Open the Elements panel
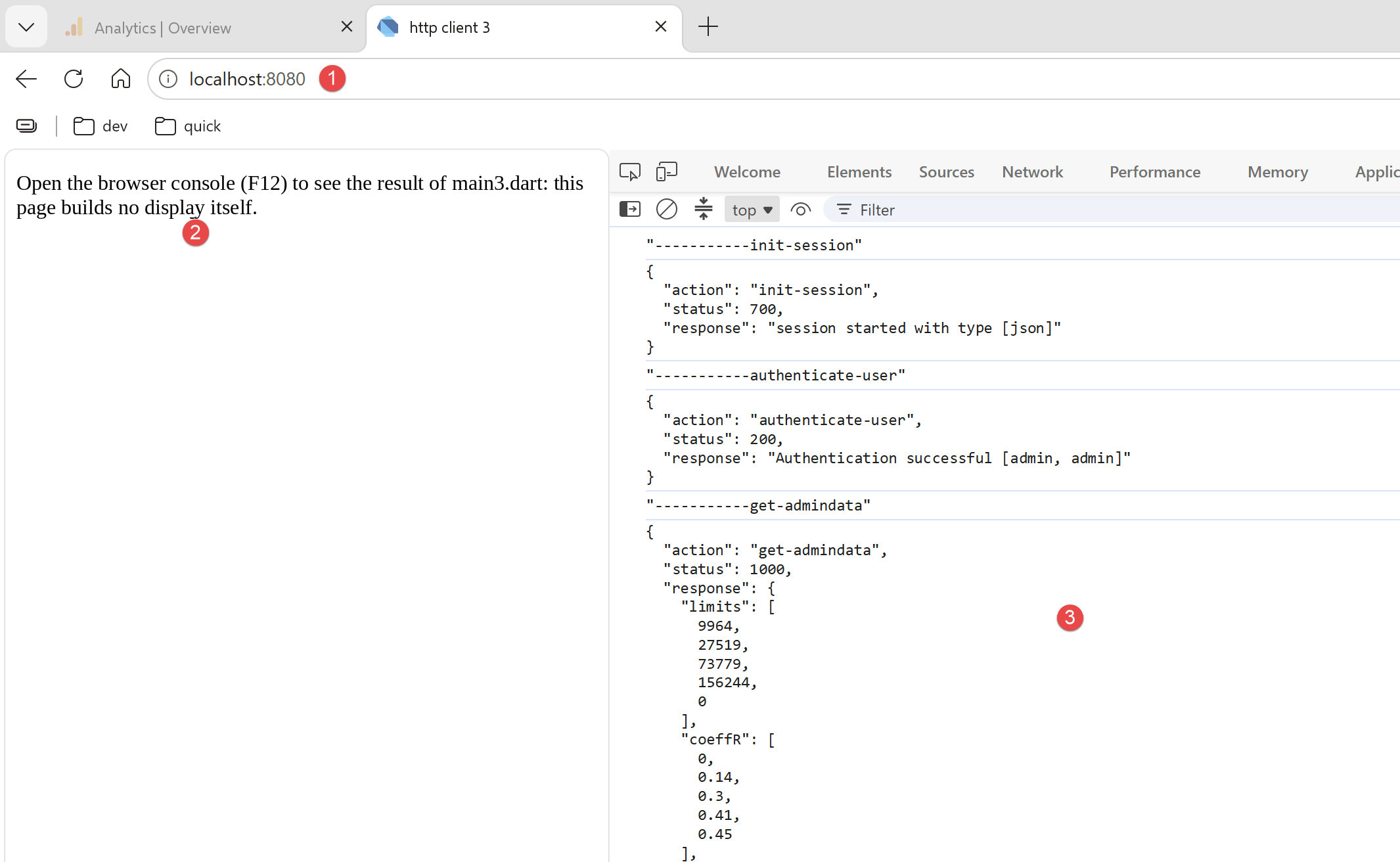This screenshot has width=1400, height=862. coord(859,172)
